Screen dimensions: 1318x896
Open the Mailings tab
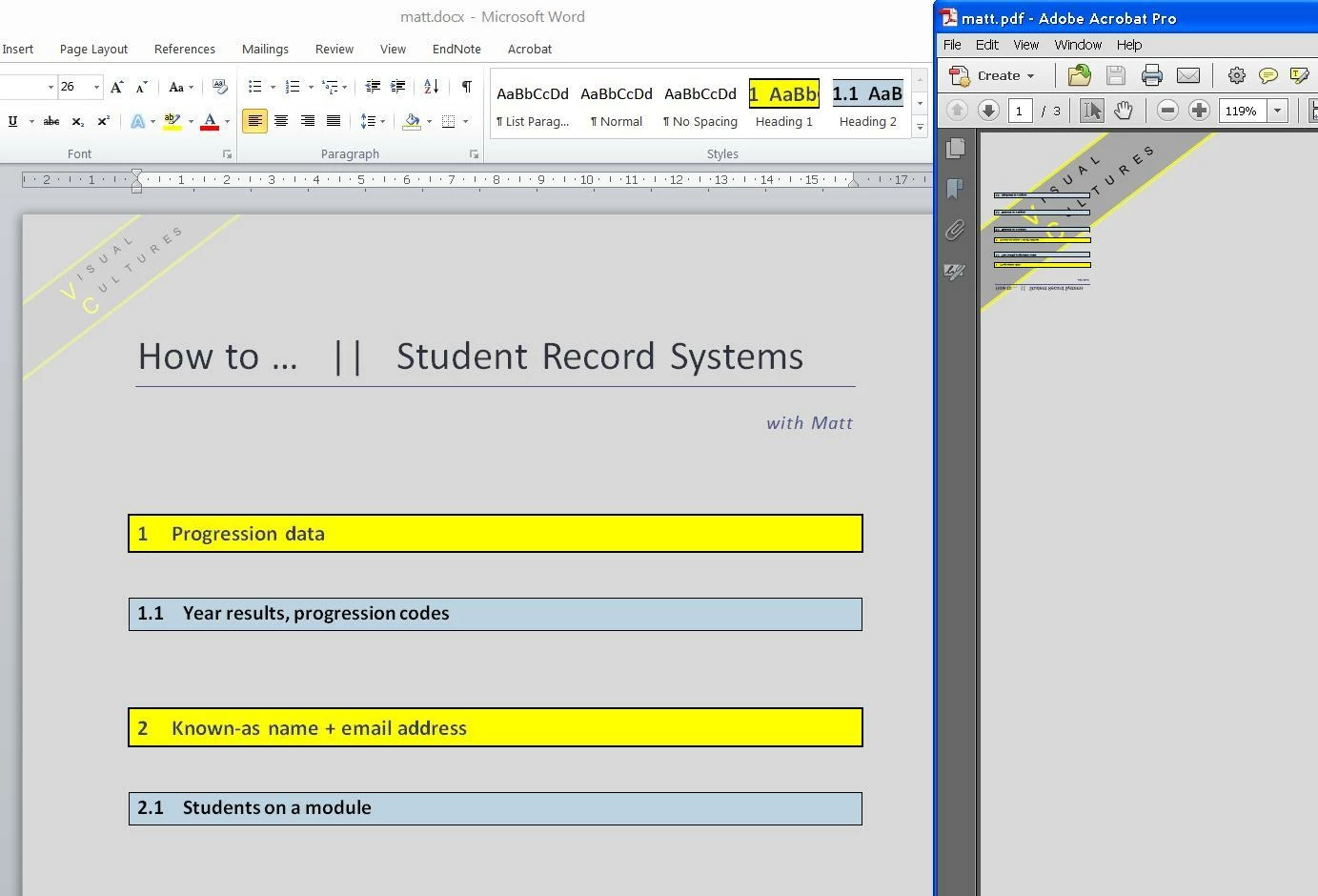(265, 49)
